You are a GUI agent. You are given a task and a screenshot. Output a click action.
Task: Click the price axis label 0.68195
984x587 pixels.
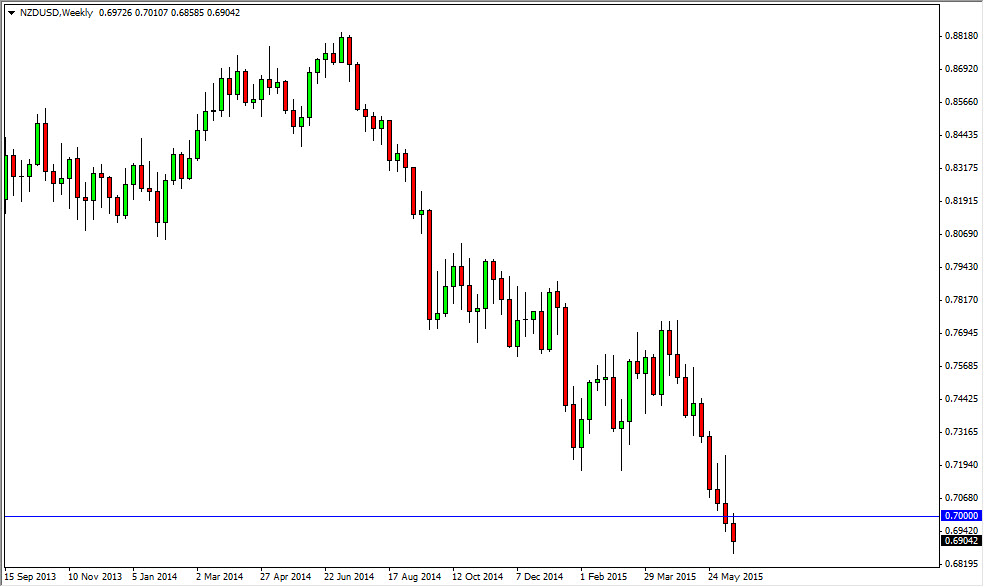(x=959, y=561)
